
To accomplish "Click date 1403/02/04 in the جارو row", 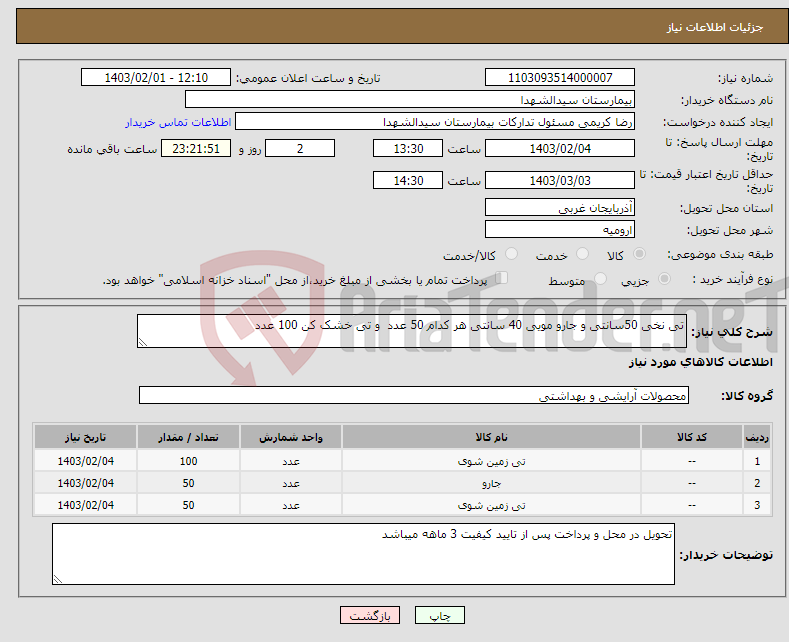I will (x=86, y=483).
